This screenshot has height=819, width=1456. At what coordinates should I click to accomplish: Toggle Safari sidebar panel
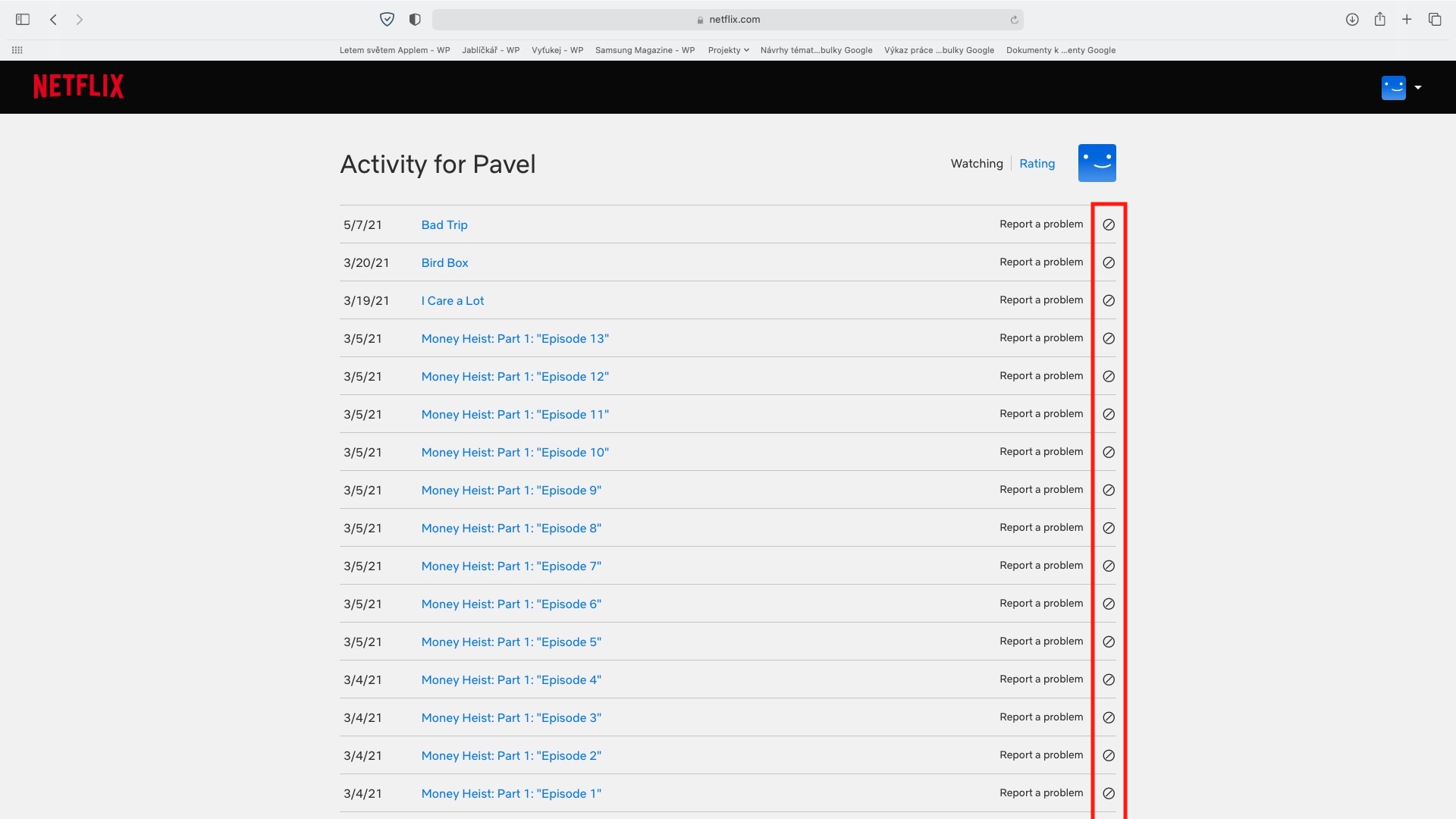[x=23, y=20]
